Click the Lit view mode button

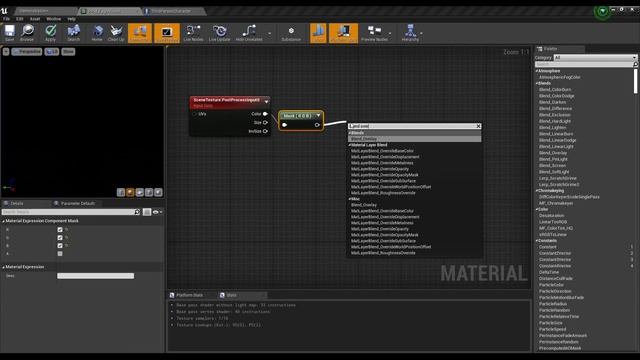coord(52,51)
